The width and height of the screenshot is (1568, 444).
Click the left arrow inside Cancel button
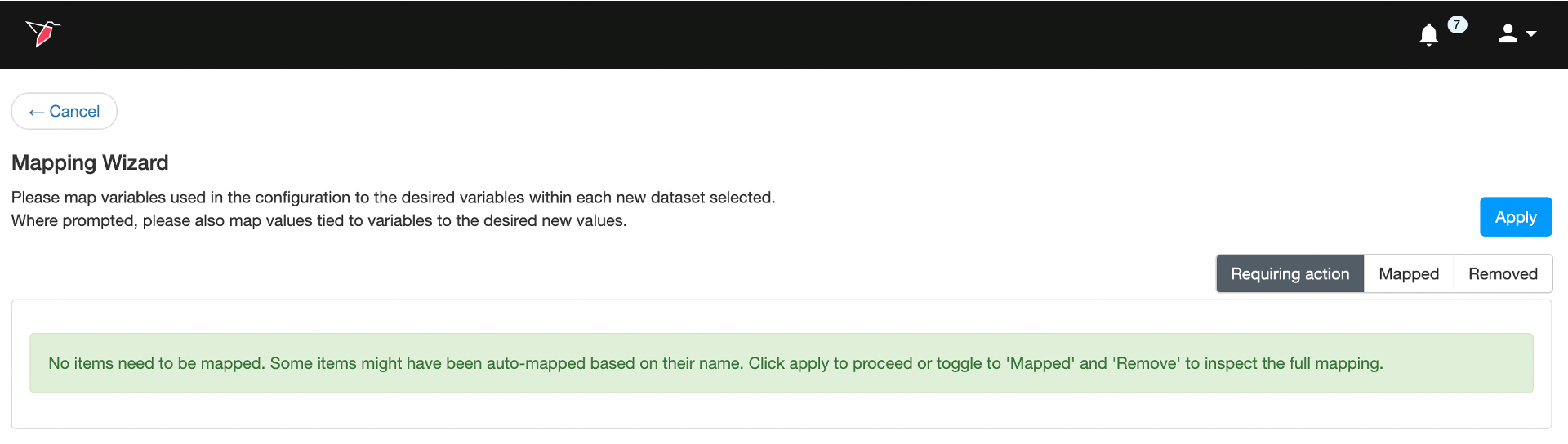(x=36, y=113)
